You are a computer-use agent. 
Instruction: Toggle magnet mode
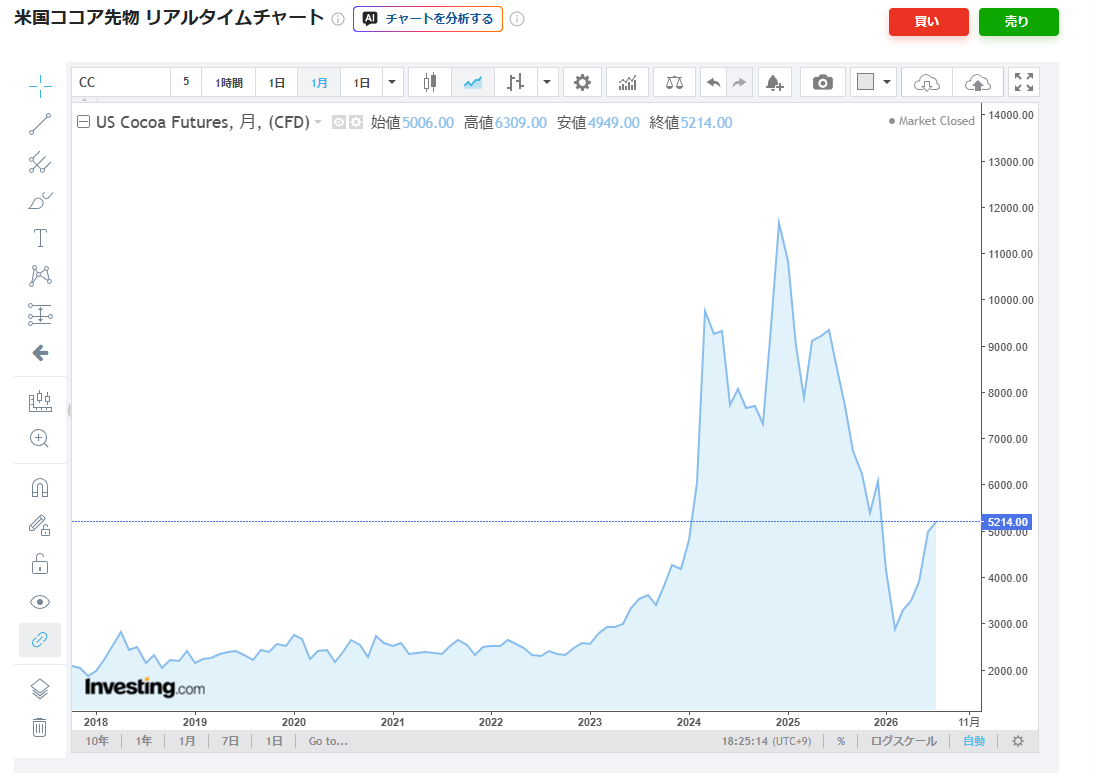pyautogui.click(x=40, y=488)
